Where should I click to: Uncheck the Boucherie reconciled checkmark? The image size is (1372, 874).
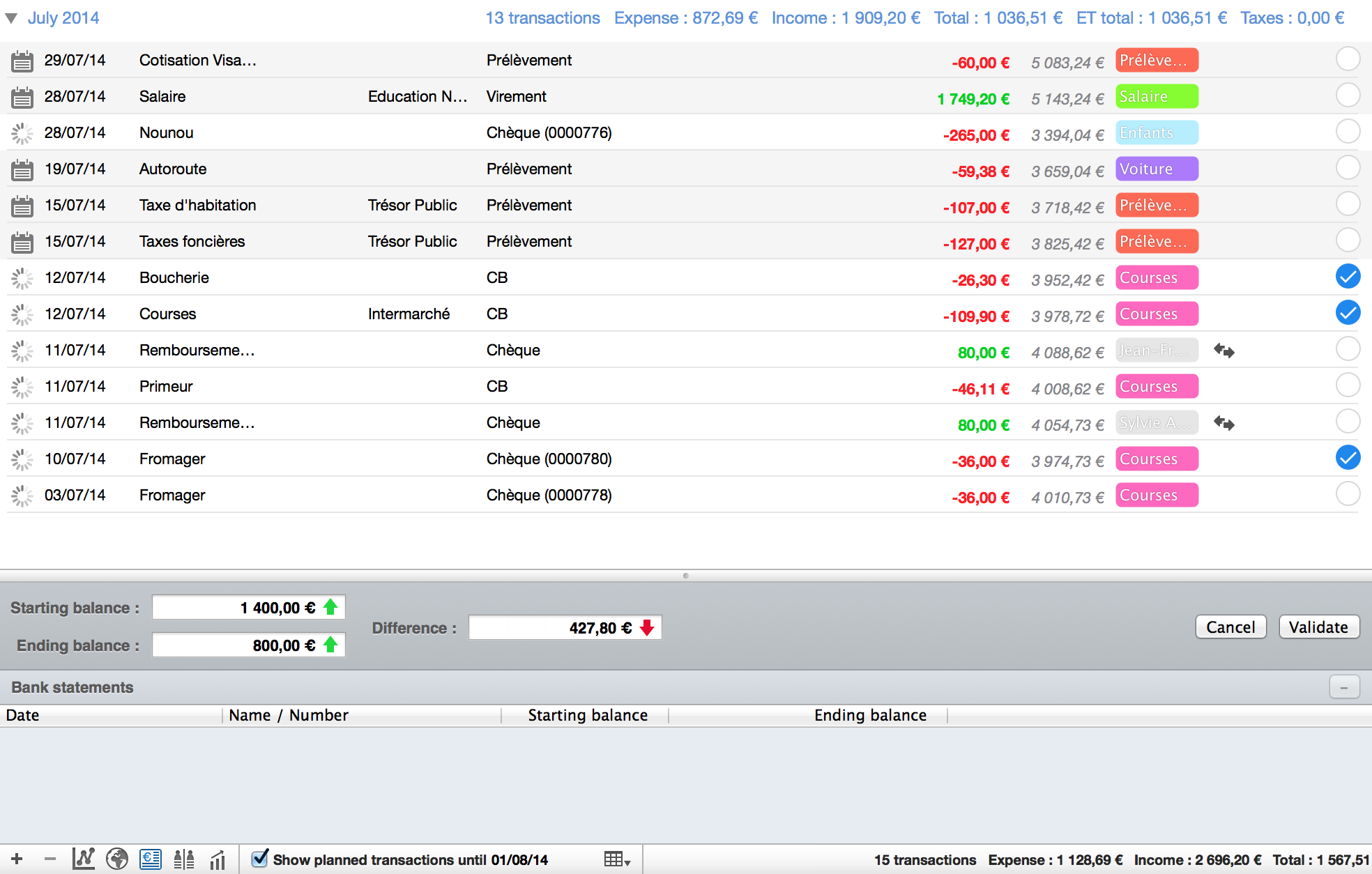click(1348, 276)
